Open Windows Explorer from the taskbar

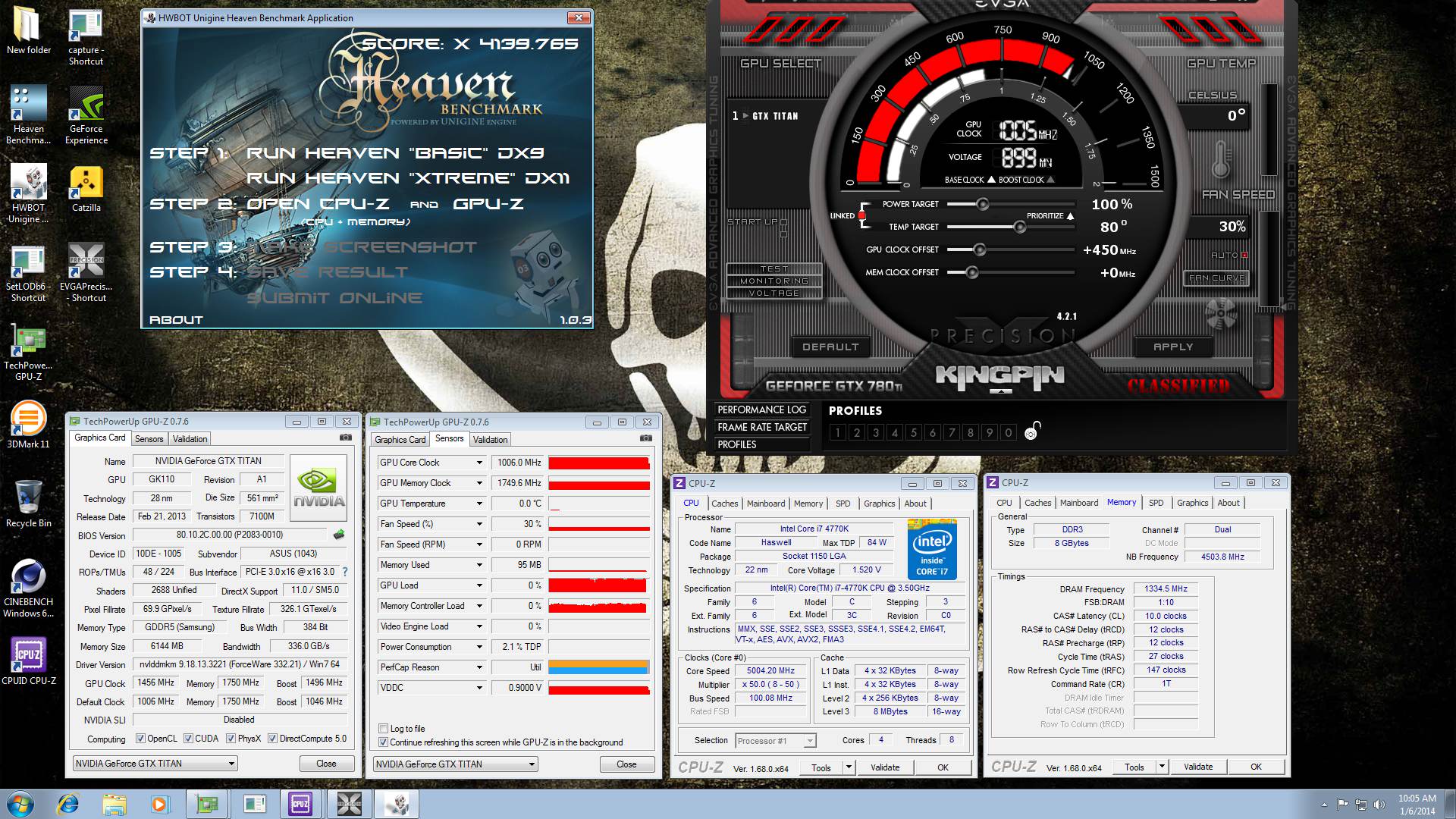pyautogui.click(x=115, y=804)
